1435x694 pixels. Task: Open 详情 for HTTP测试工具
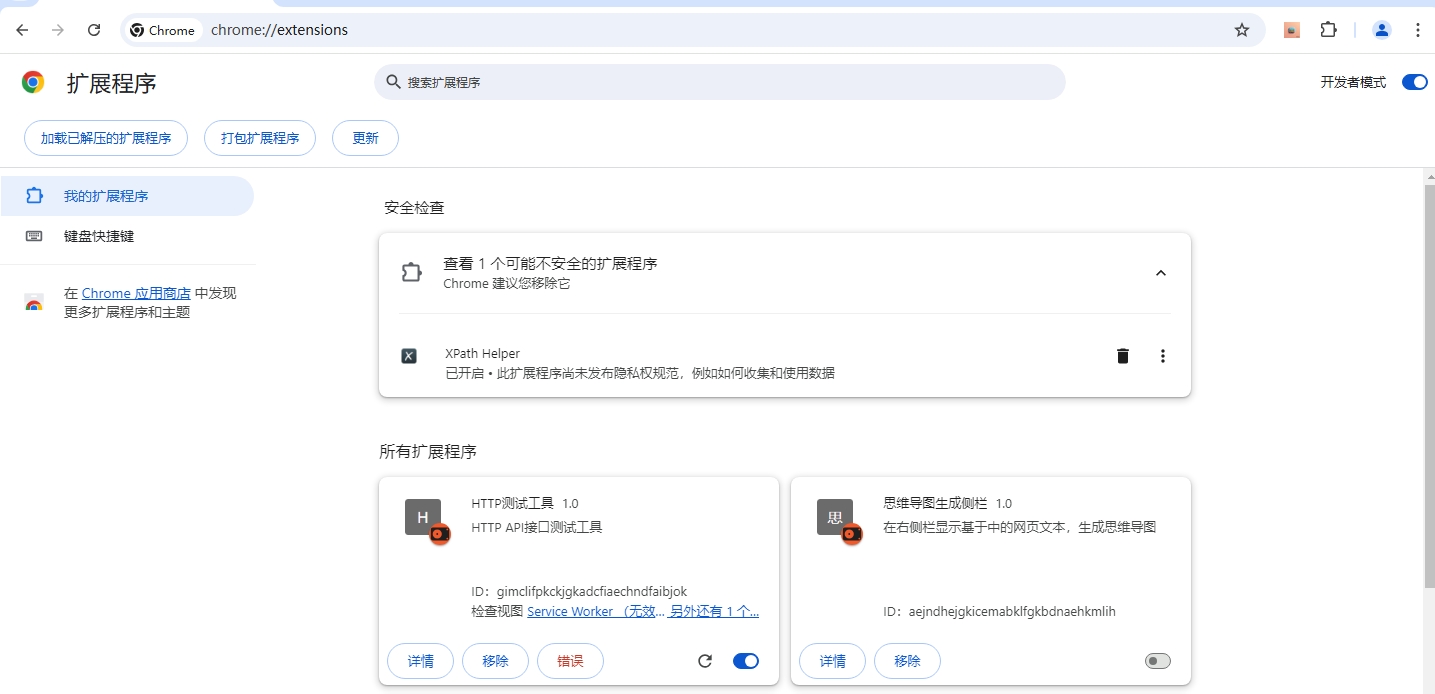click(421, 661)
